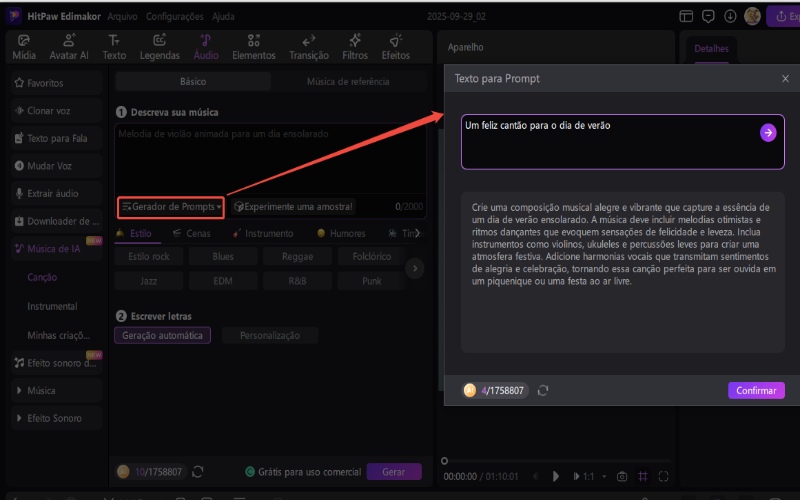
Task: Open the Filtros filters panel
Action: pos(355,47)
